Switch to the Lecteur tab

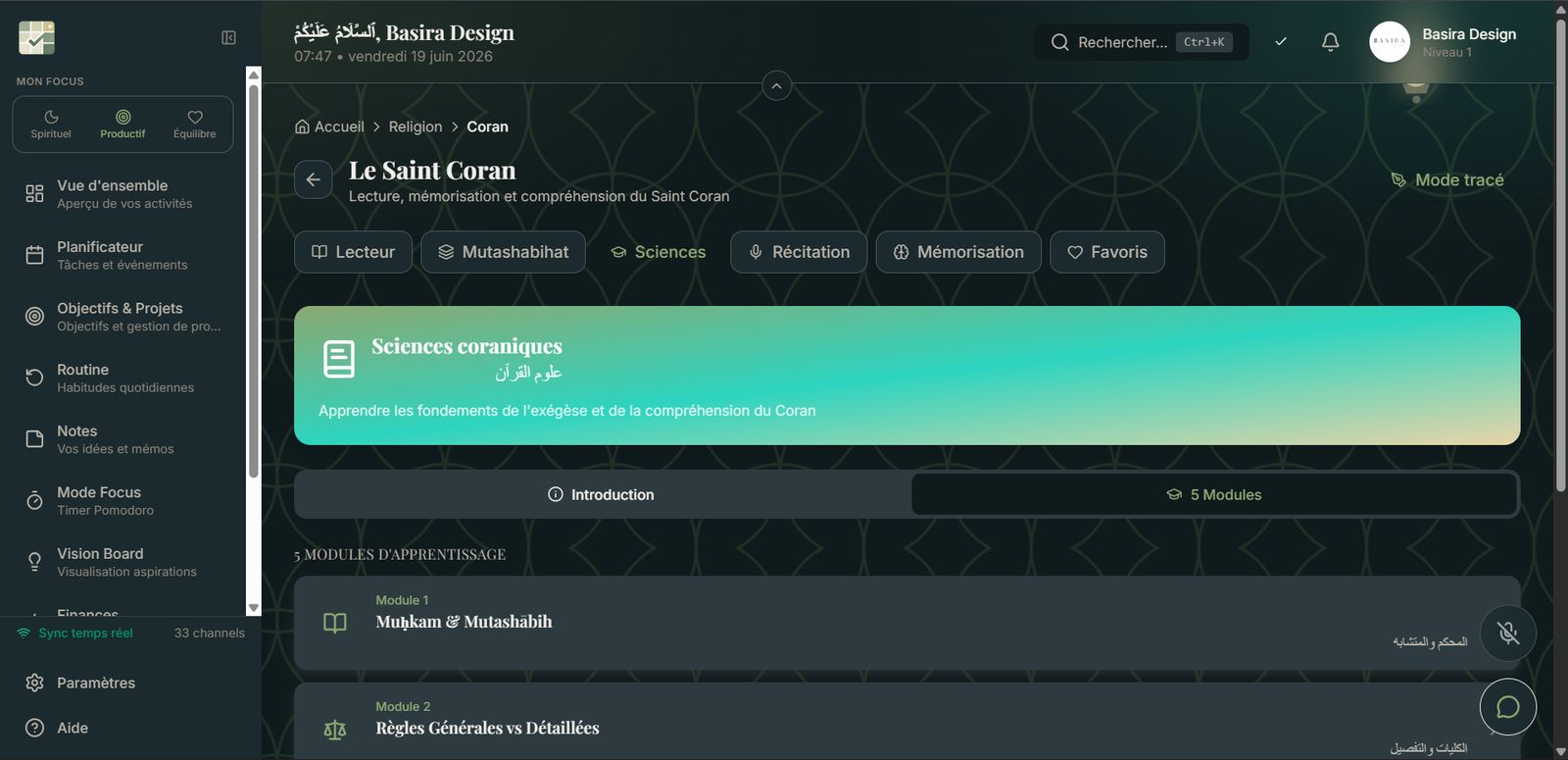(x=353, y=252)
